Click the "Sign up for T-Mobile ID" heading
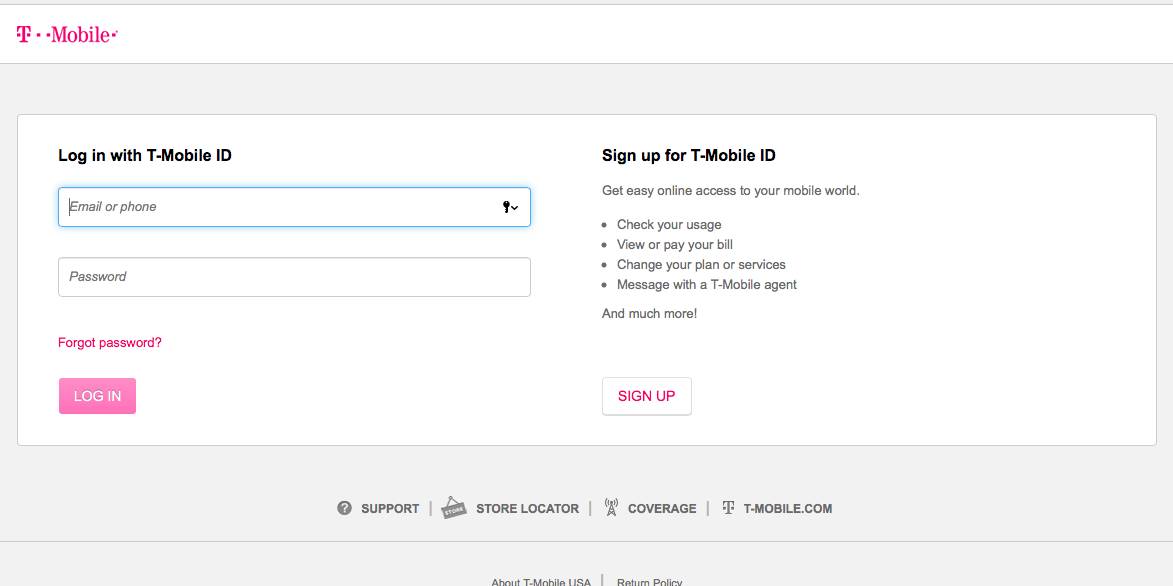 tap(689, 156)
